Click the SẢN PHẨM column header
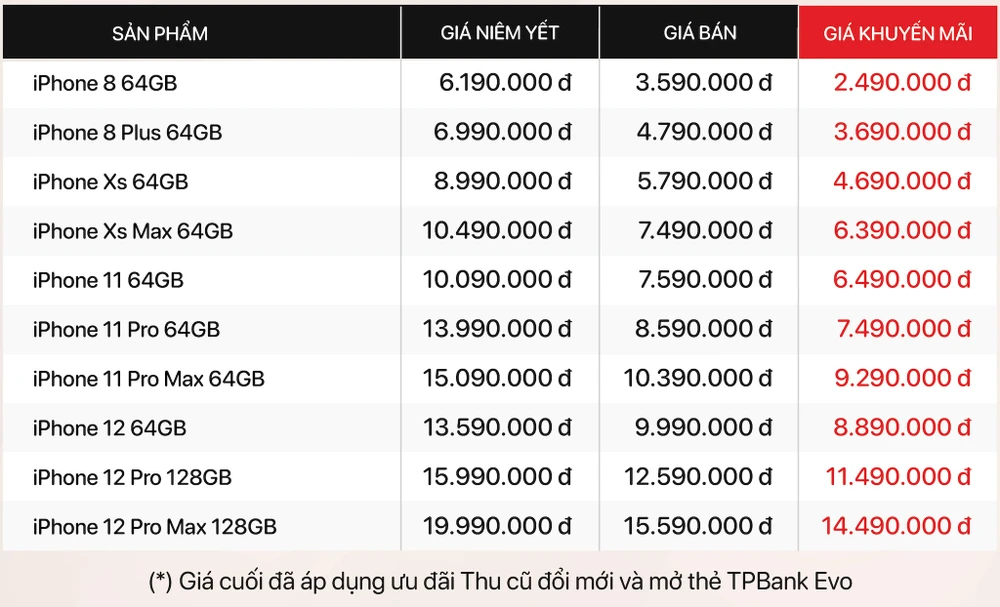The image size is (1000, 607). [160, 33]
